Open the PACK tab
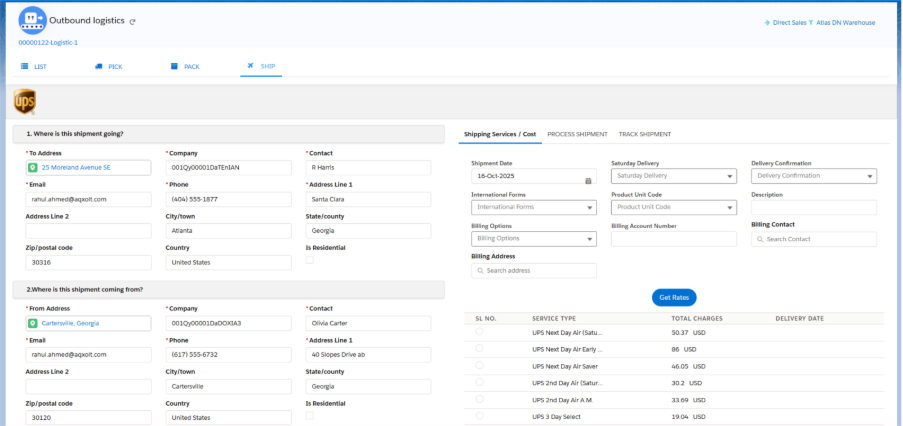The image size is (903, 426). (185, 66)
